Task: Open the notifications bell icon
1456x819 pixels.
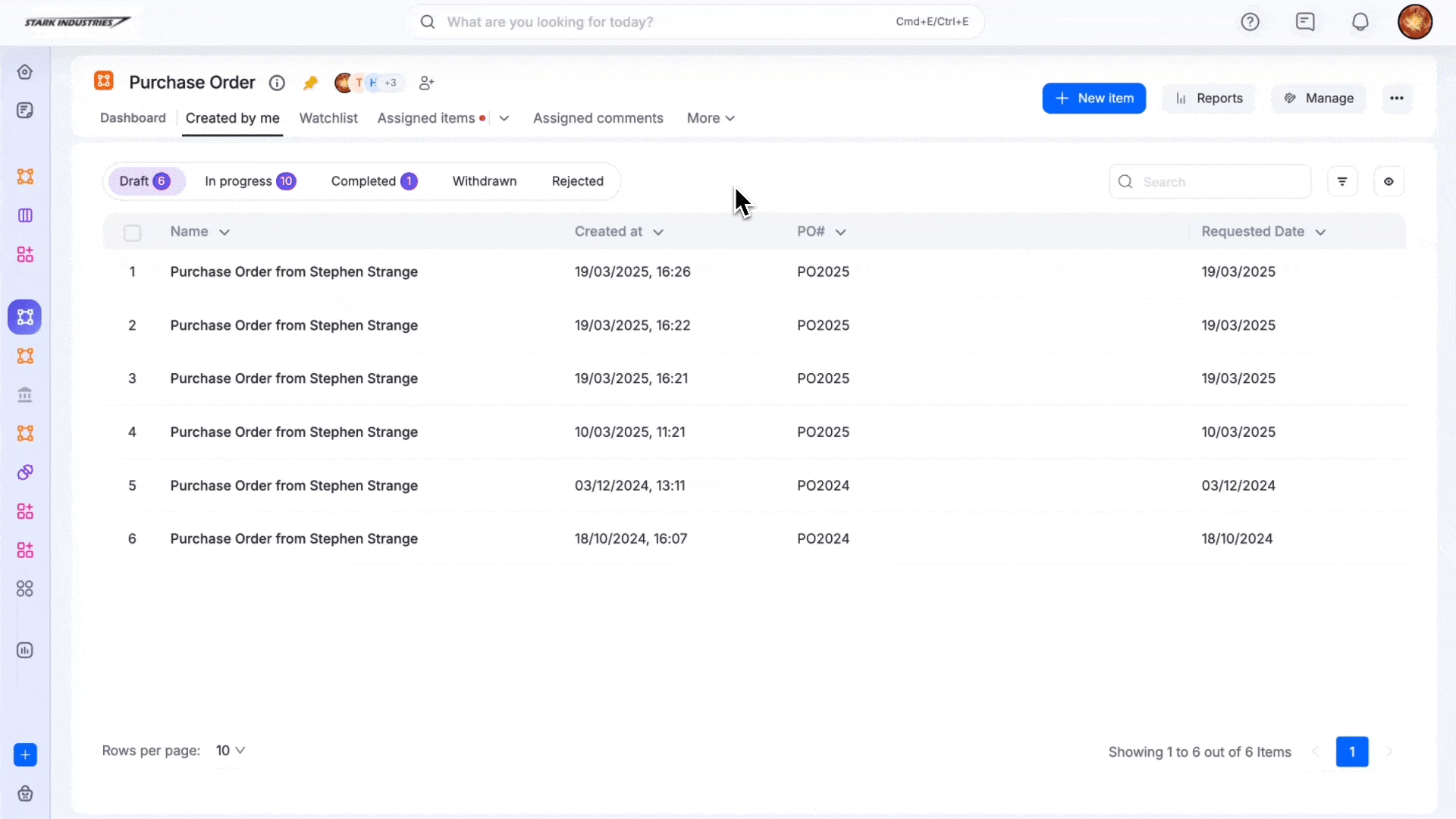Action: point(1360,22)
